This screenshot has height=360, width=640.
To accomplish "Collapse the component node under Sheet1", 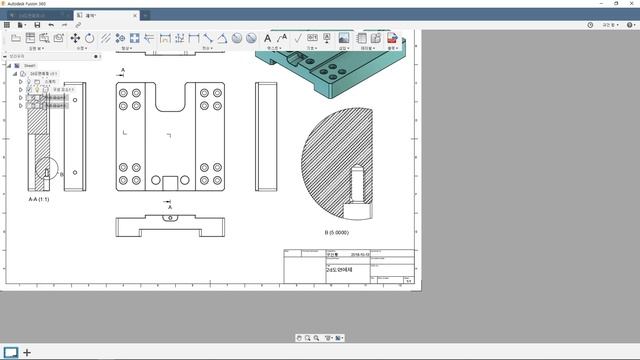I will (x=15, y=73).
